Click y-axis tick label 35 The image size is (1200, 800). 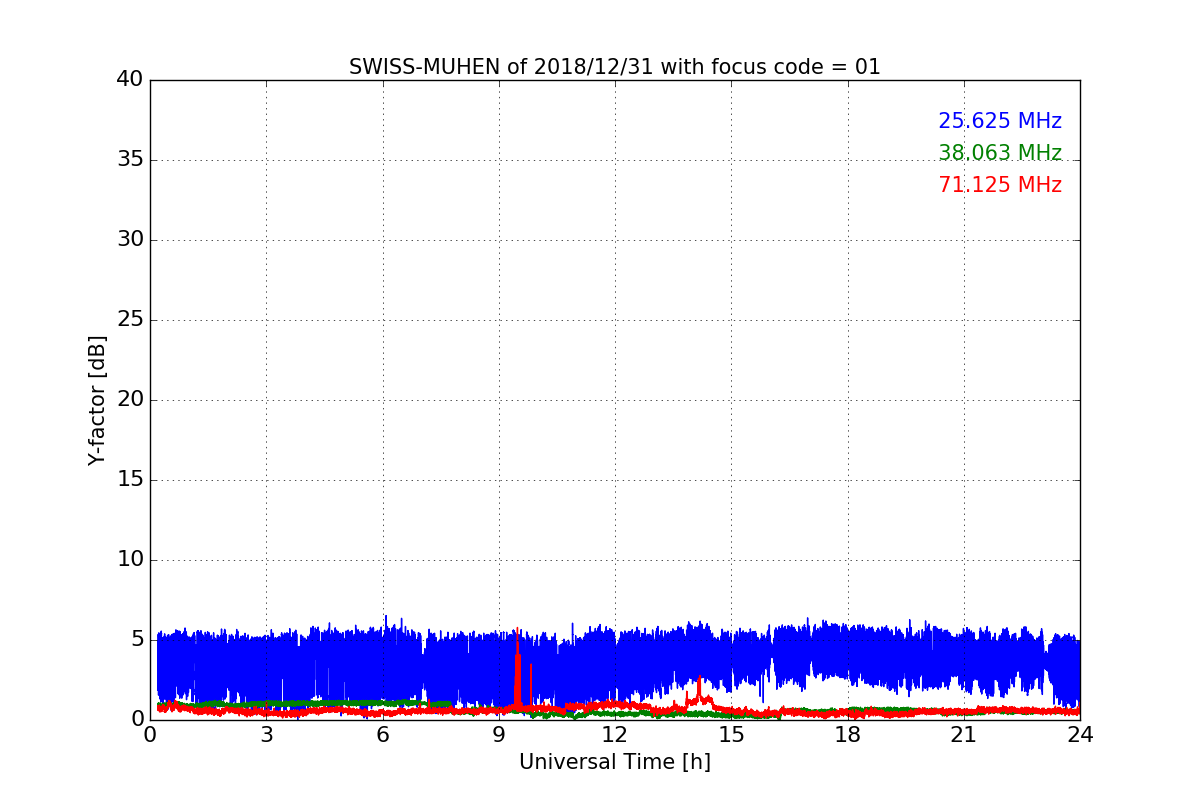[130, 159]
